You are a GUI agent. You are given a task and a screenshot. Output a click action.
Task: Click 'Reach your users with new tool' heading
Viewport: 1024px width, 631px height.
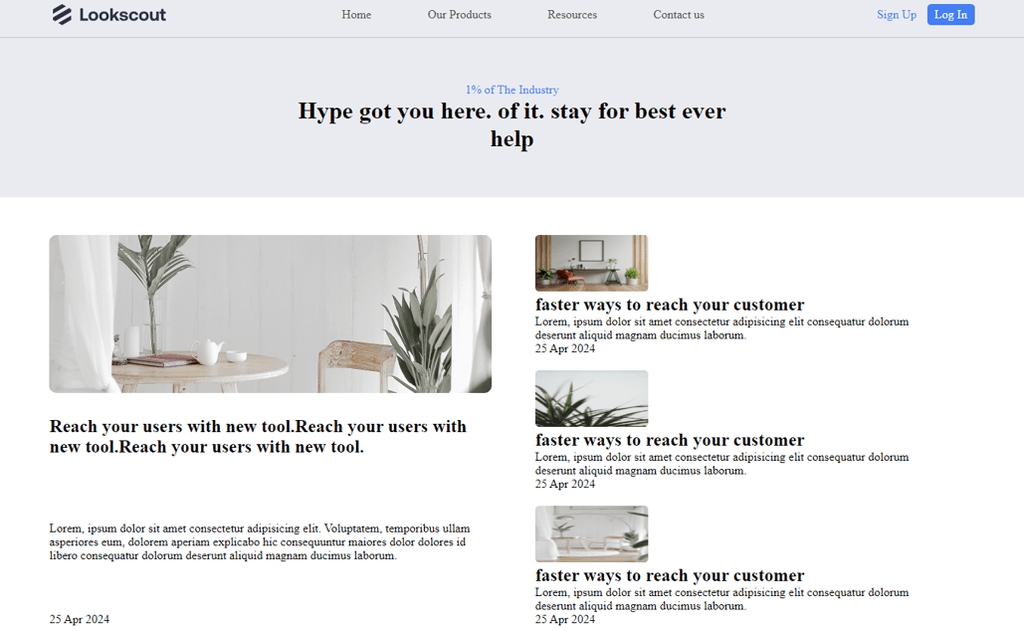pos(258,436)
